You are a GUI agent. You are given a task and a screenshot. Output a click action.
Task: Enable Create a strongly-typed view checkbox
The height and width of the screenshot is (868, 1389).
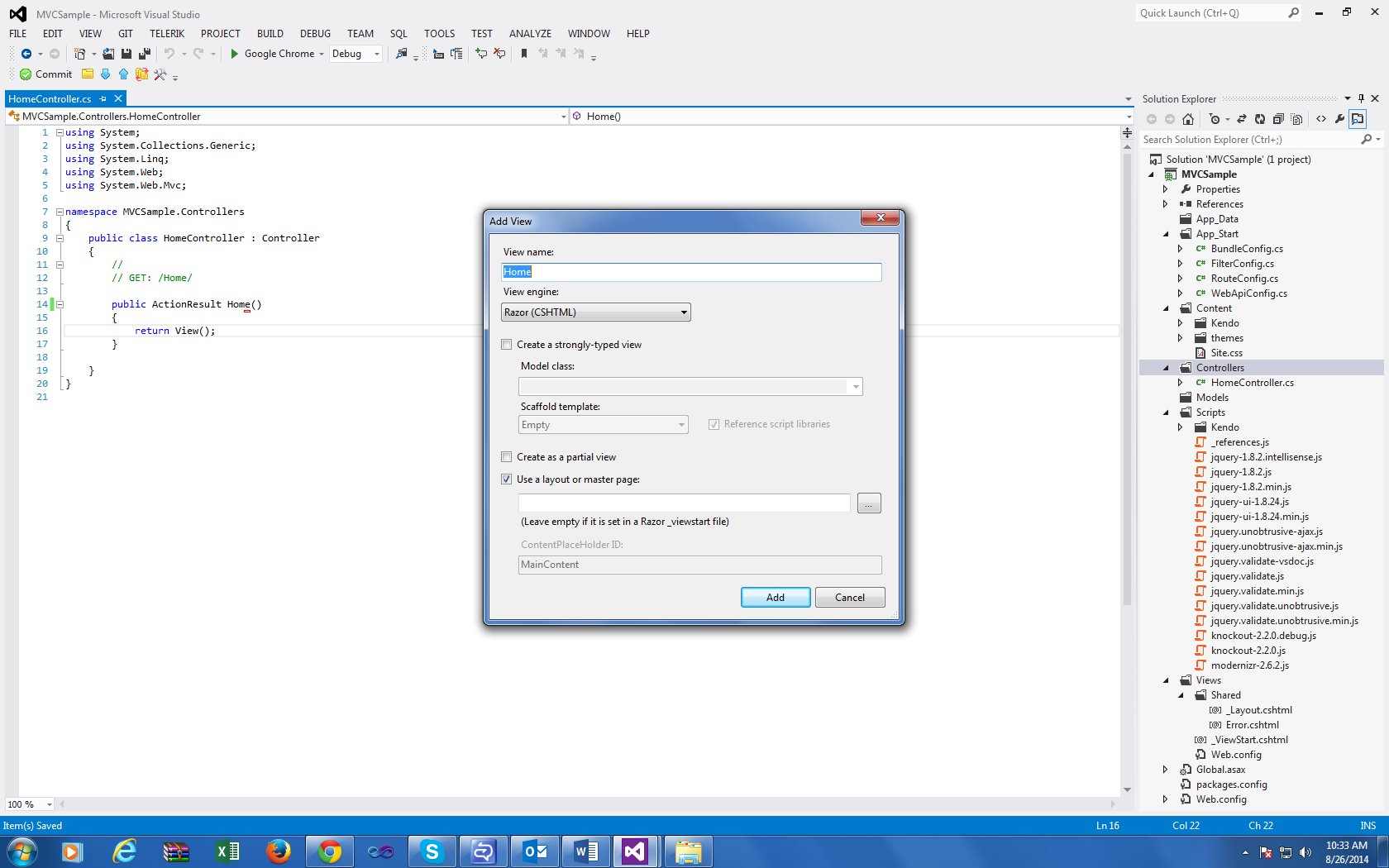507,345
